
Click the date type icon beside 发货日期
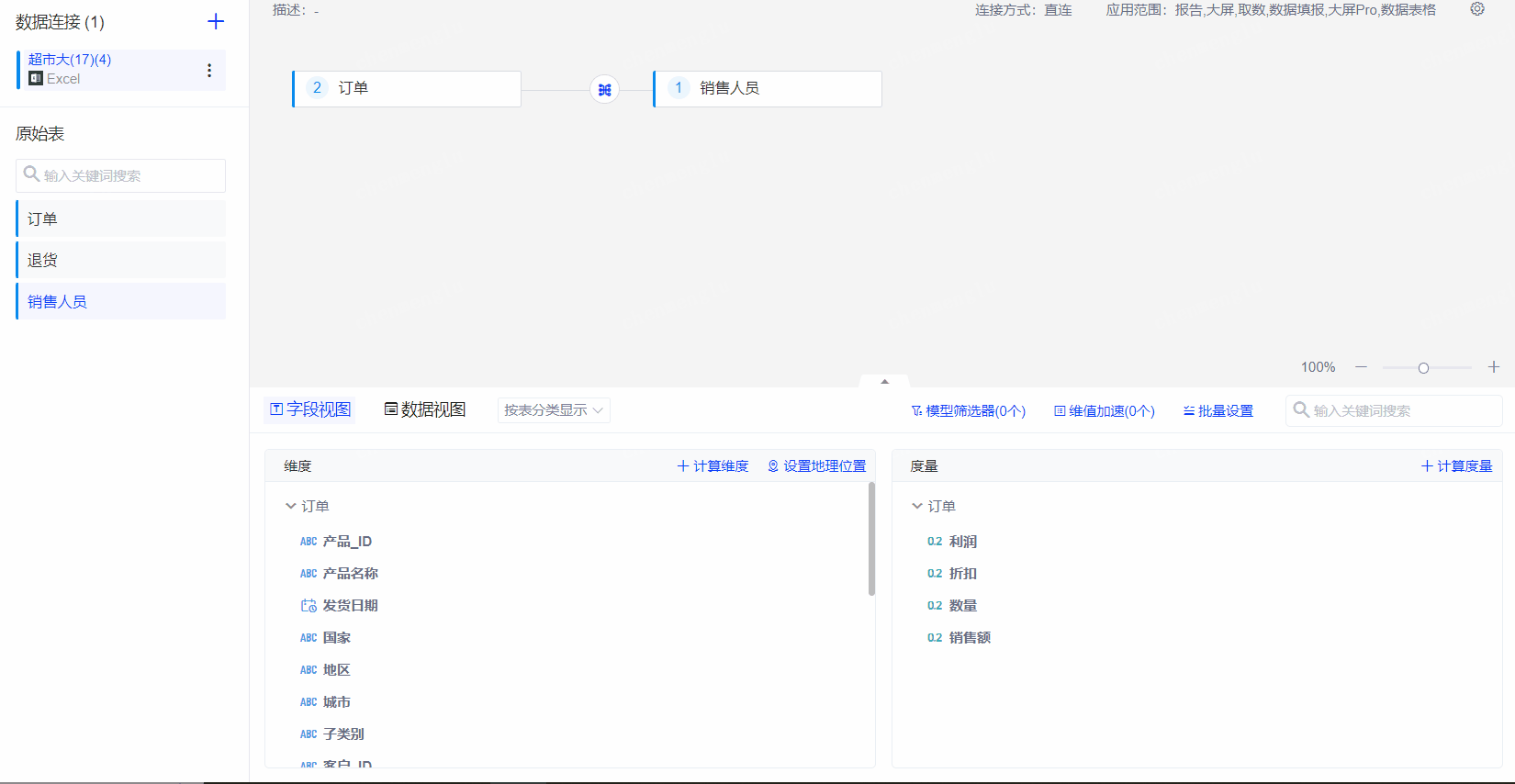pyautogui.click(x=309, y=606)
